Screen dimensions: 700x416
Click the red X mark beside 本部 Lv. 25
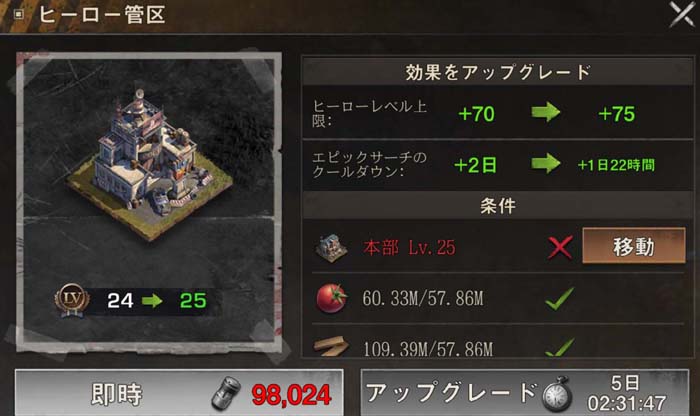[x=560, y=247]
